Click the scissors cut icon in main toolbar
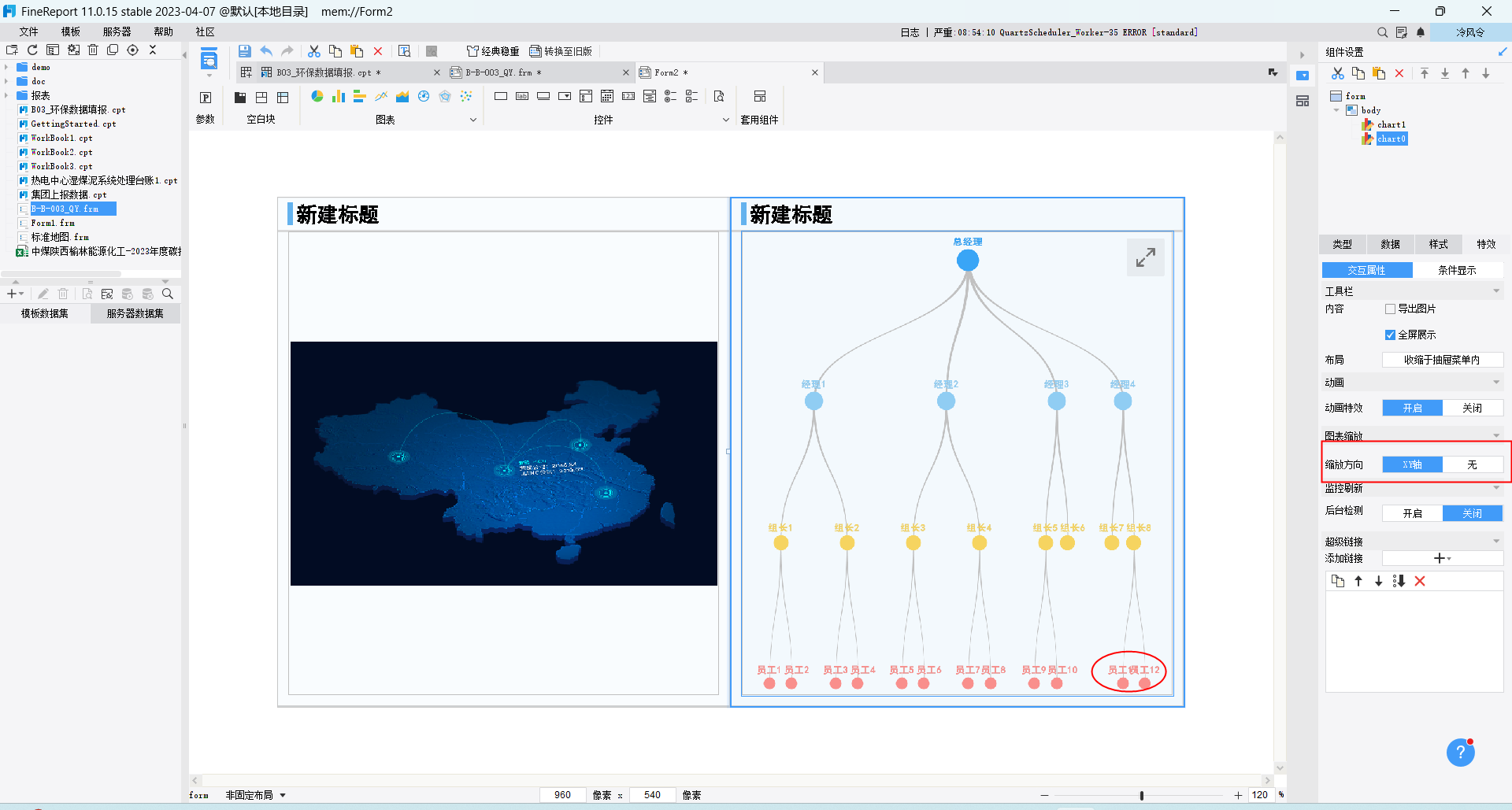 click(313, 51)
